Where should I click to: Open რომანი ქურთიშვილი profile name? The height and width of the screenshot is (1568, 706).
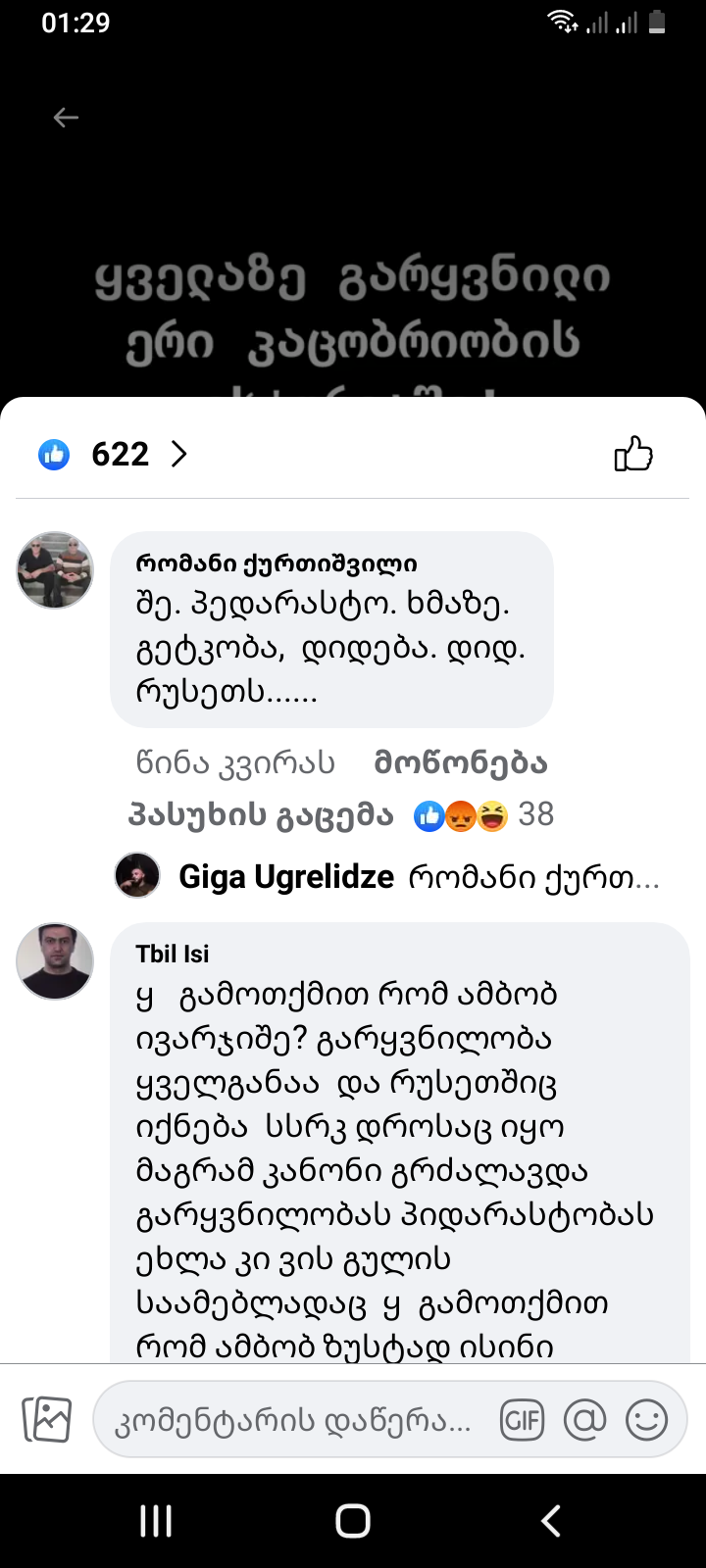pos(277,563)
